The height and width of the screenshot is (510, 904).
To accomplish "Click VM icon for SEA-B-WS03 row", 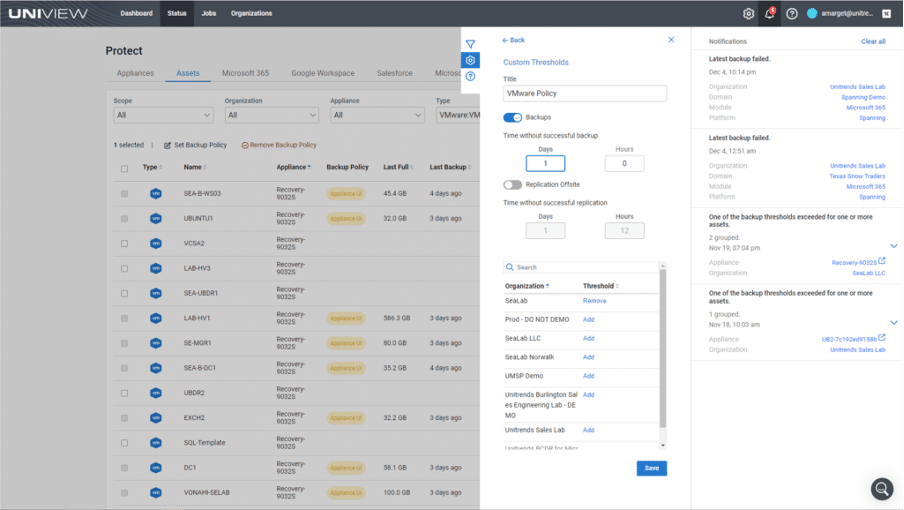I will click(x=156, y=194).
